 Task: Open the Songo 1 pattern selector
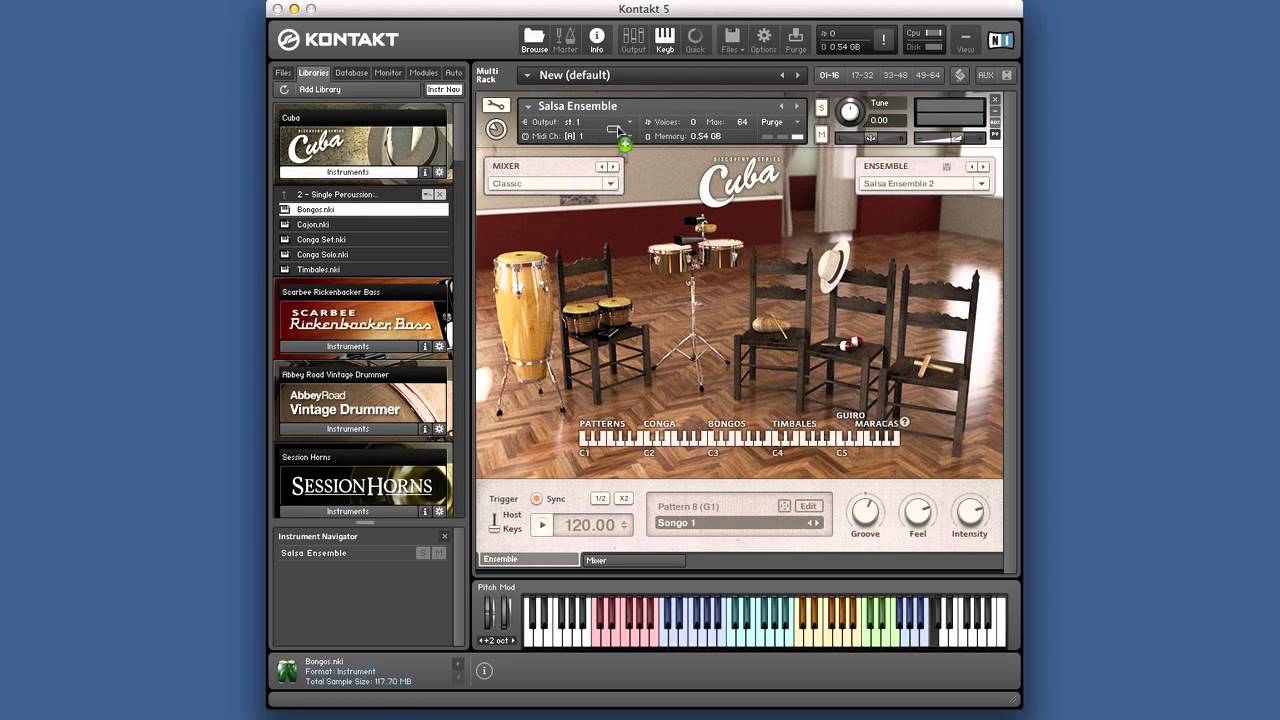point(738,523)
